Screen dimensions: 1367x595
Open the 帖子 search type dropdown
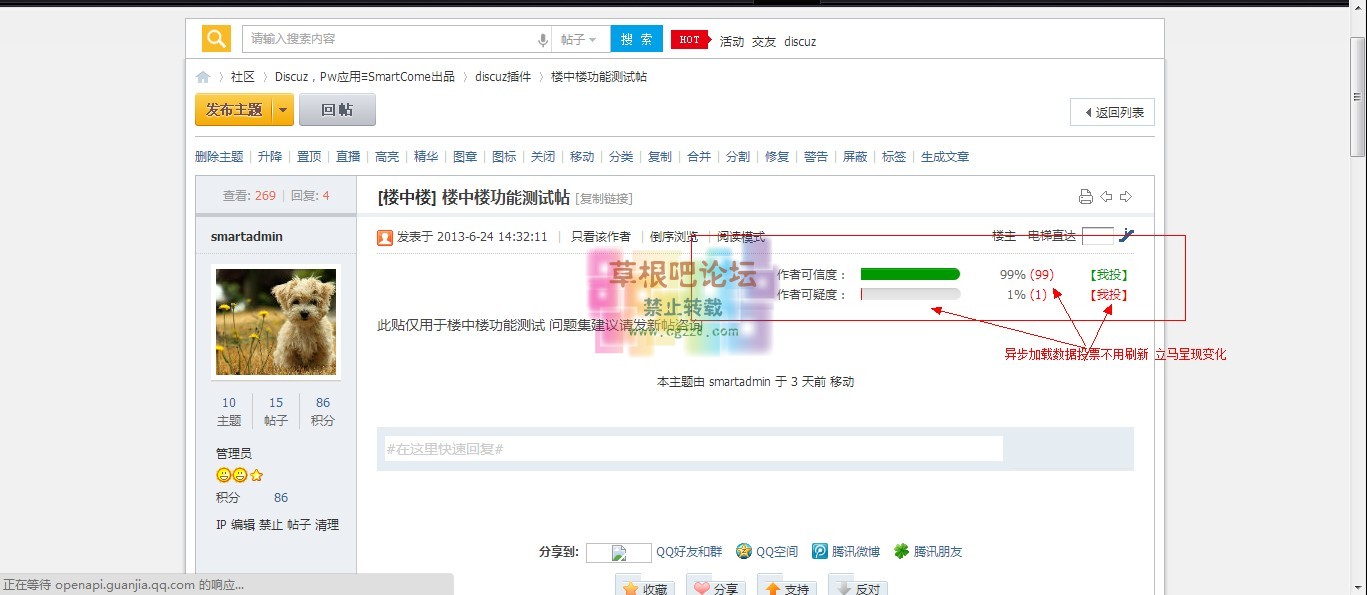pos(579,40)
